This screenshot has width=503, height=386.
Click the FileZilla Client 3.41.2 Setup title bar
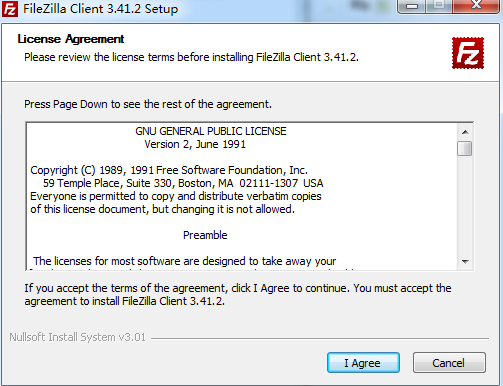click(100, 9)
